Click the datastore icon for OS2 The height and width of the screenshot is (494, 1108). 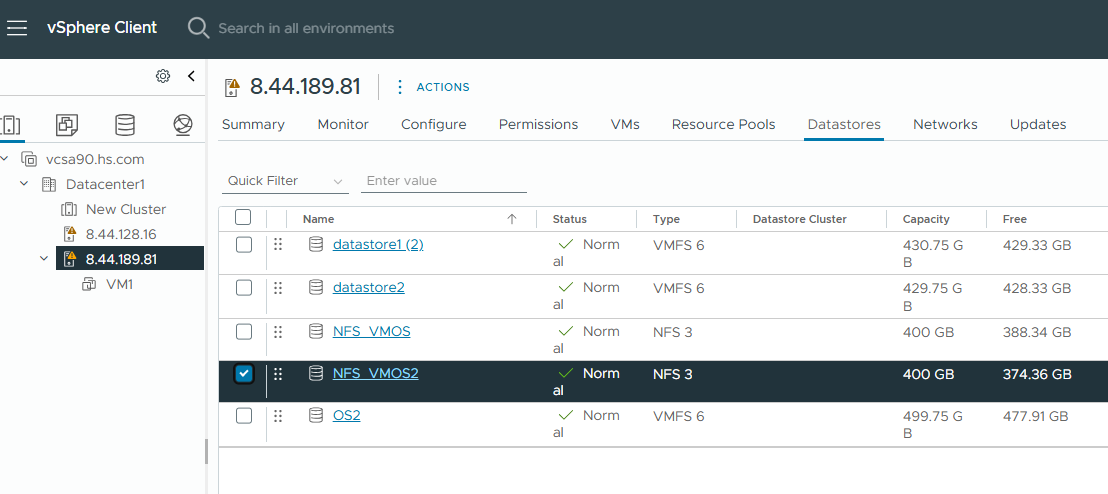pyautogui.click(x=316, y=416)
